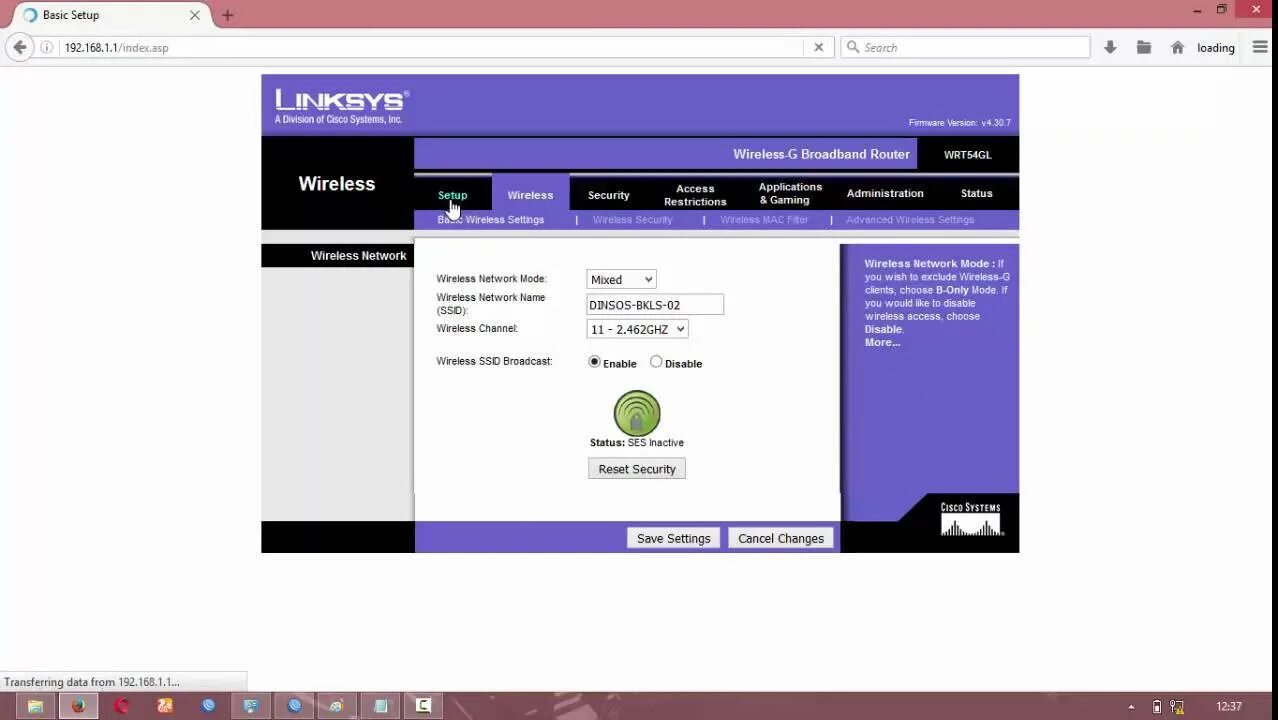Viewport: 1278px width, 720px height.
Task: Click the green SES SecureEasySetup icon
Action: (x=637, y=413)
